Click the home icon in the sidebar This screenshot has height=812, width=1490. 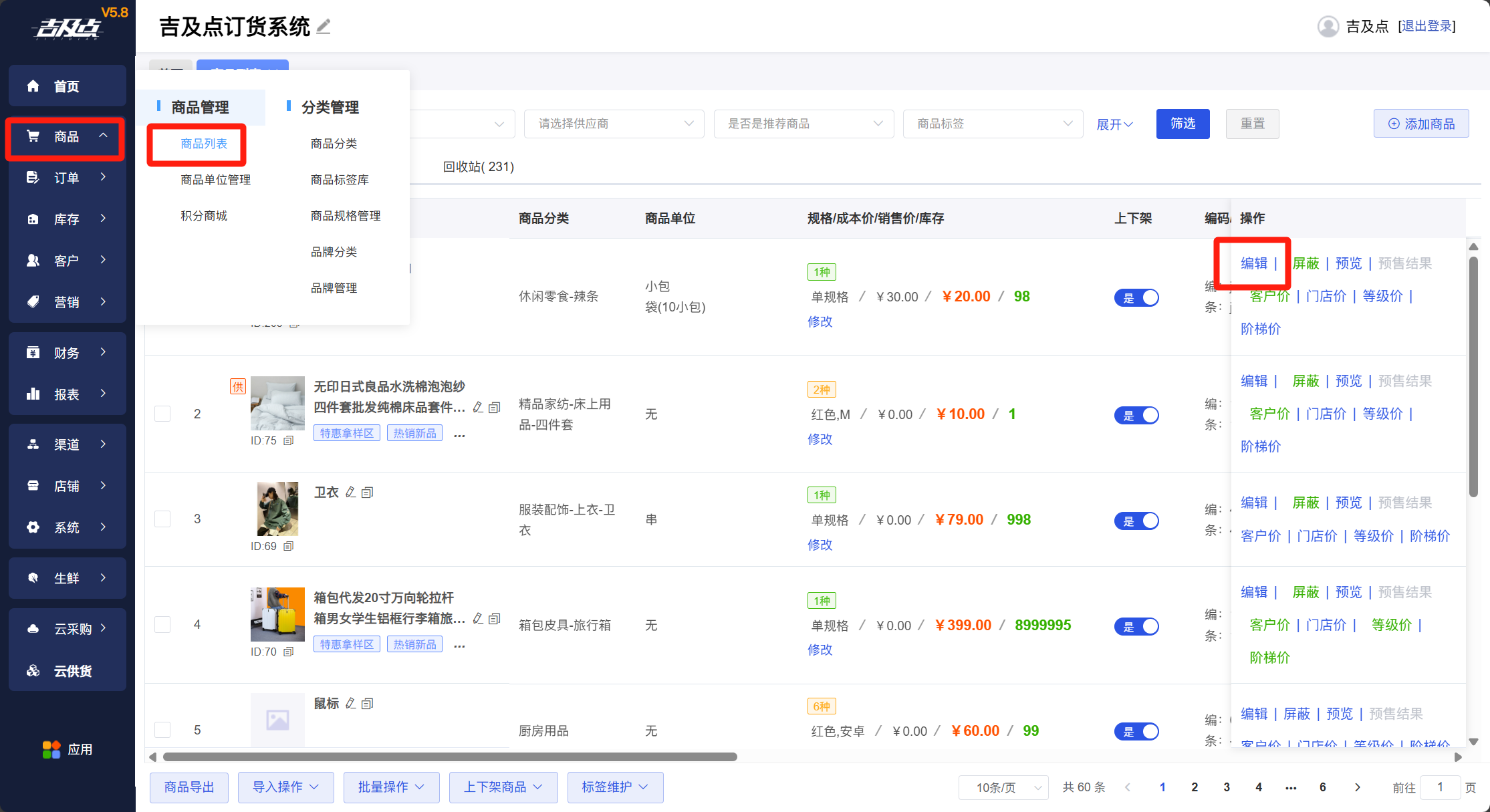click(x=33, y=86)
